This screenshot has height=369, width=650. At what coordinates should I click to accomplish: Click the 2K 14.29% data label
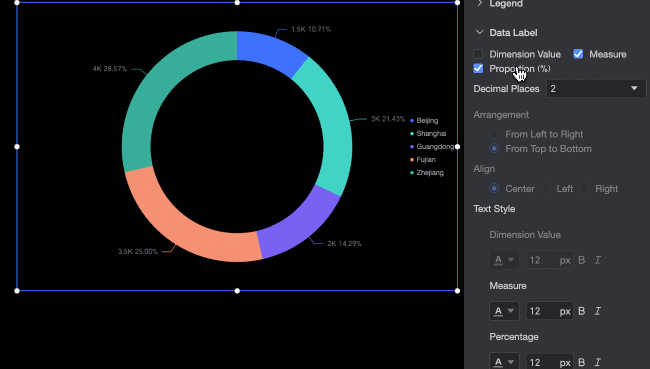(x=344, y=244)
